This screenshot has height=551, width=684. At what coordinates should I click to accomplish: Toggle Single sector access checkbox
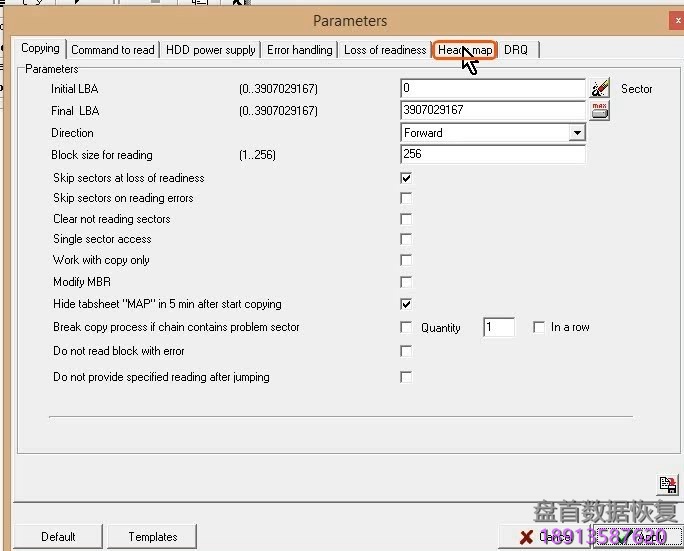pos(406,239)
